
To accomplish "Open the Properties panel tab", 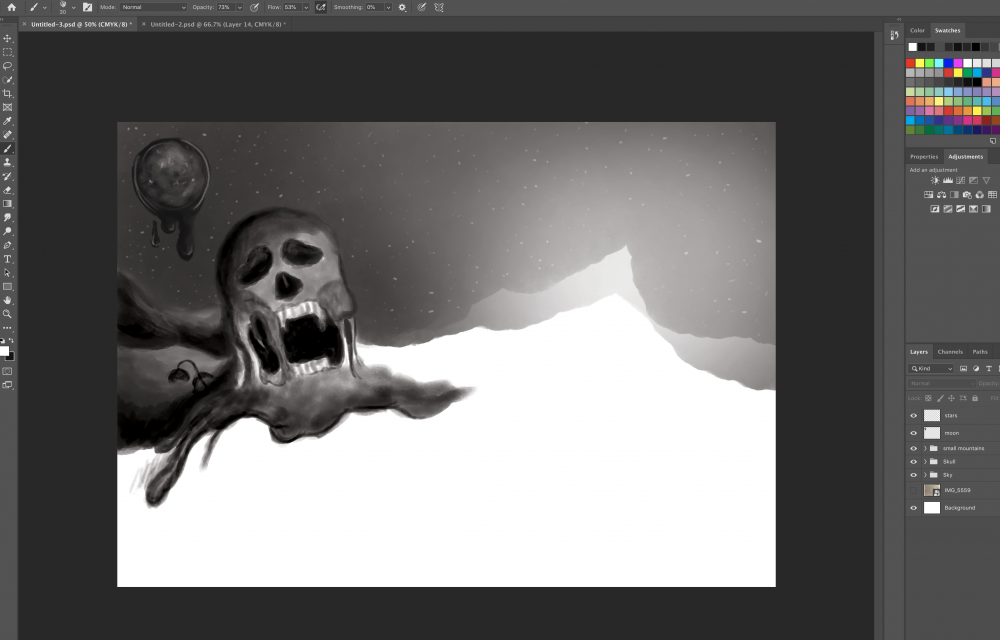I will (x=924, y=156).
